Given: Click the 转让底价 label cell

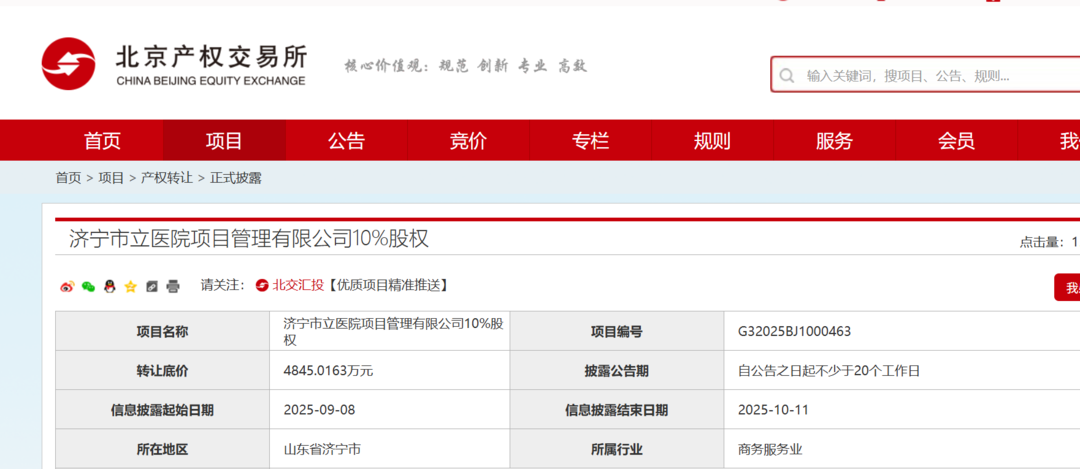Looking at the screenshot, I should [x=163, y=371].
